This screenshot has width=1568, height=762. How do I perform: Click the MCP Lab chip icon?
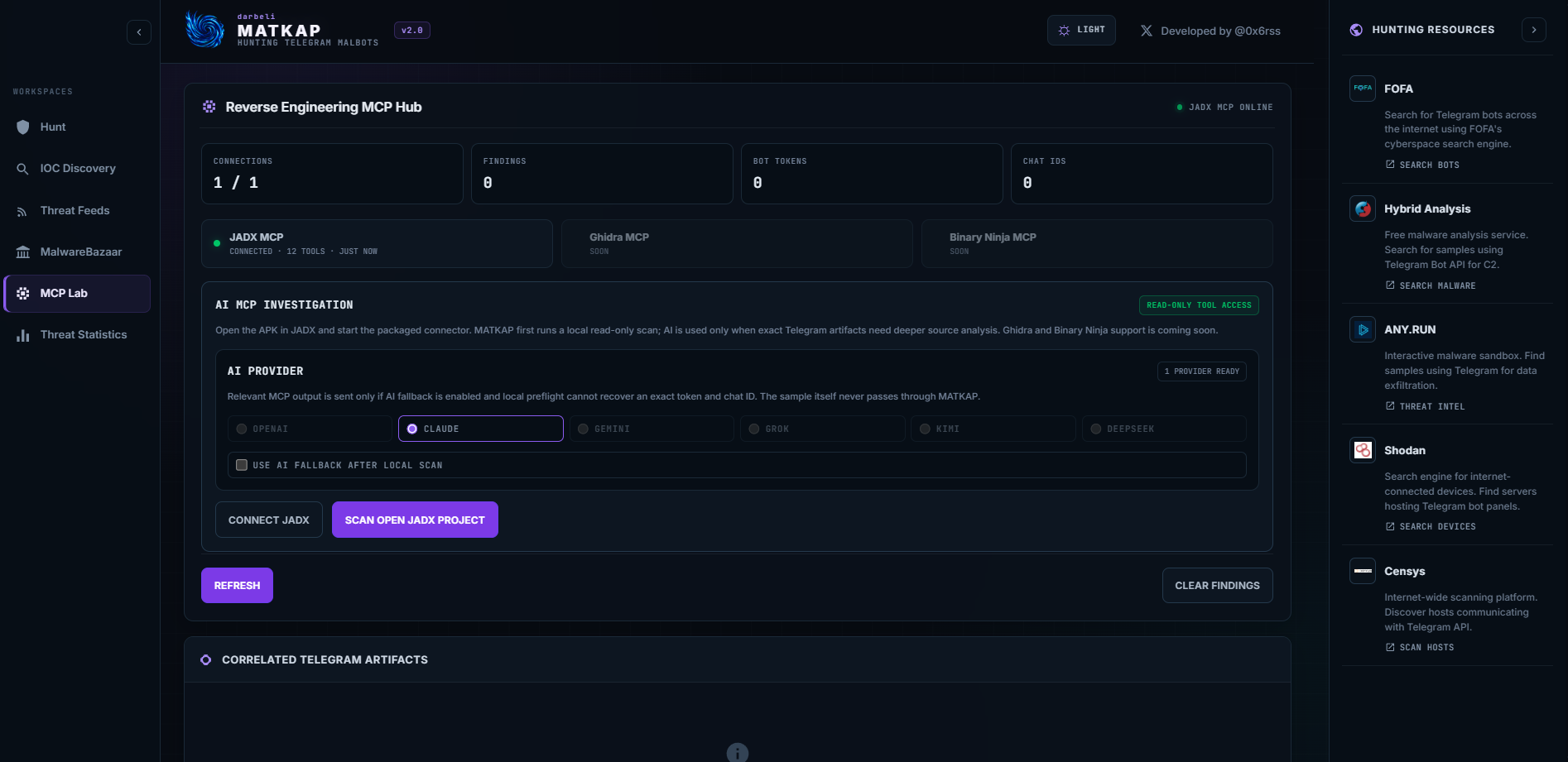coord(23,294)
